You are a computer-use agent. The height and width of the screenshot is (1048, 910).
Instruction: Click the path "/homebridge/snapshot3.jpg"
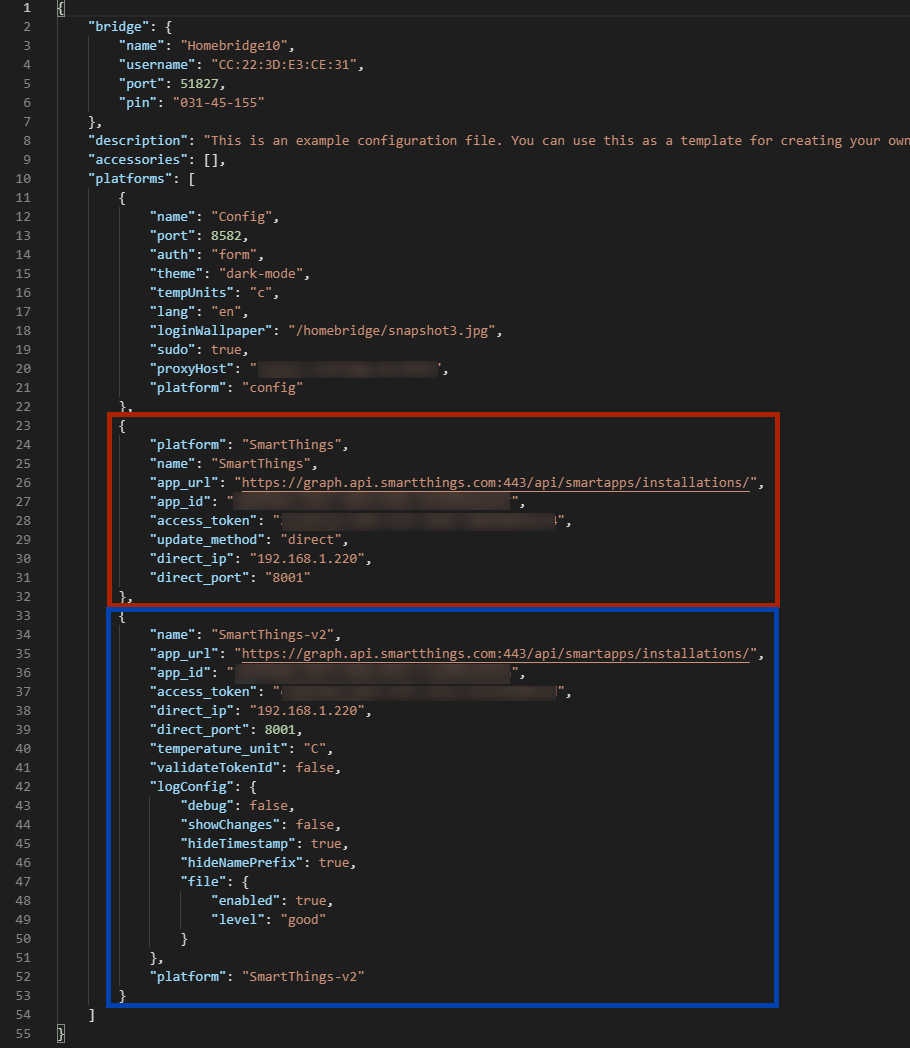pyautogui.click(x=392, y=331)
